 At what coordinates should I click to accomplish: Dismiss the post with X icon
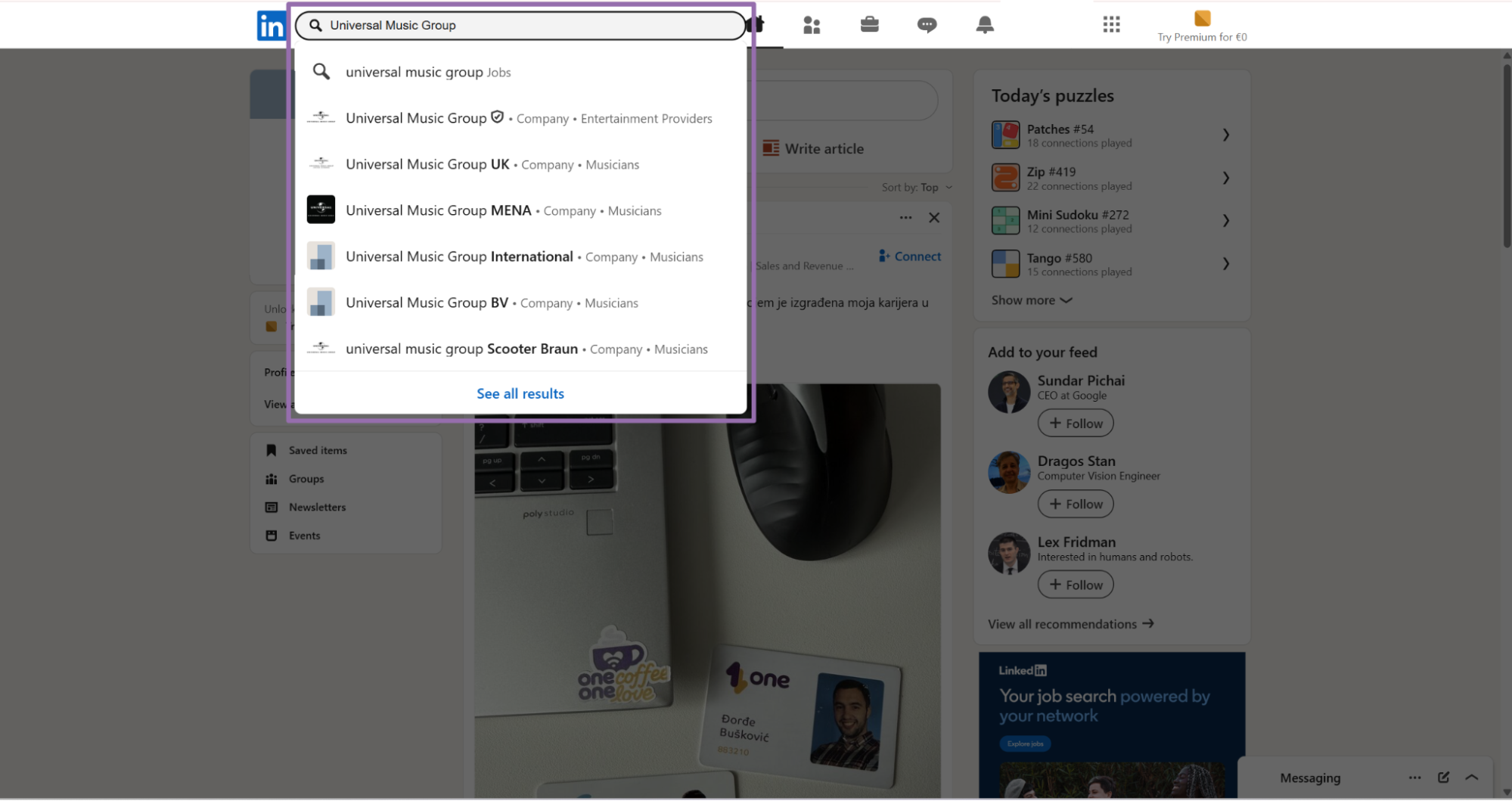click(x=934, y=218)
